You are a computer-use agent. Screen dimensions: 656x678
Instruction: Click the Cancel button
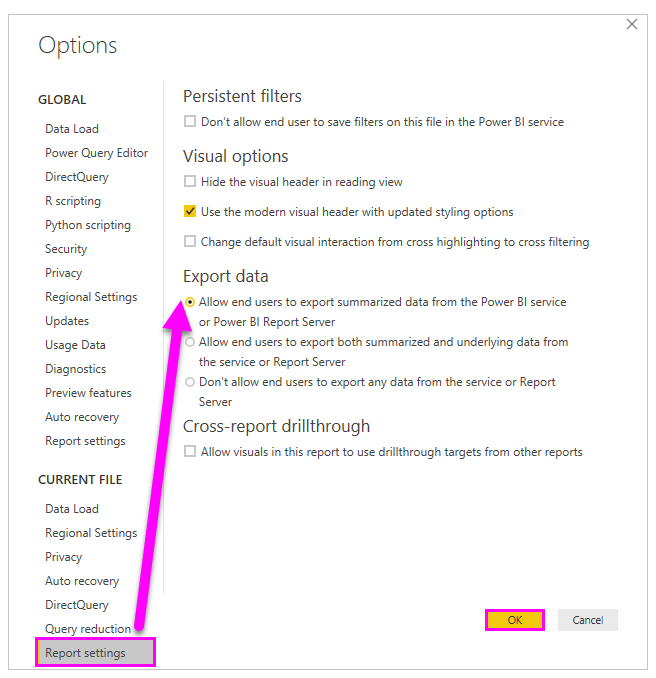coord(588,620)
